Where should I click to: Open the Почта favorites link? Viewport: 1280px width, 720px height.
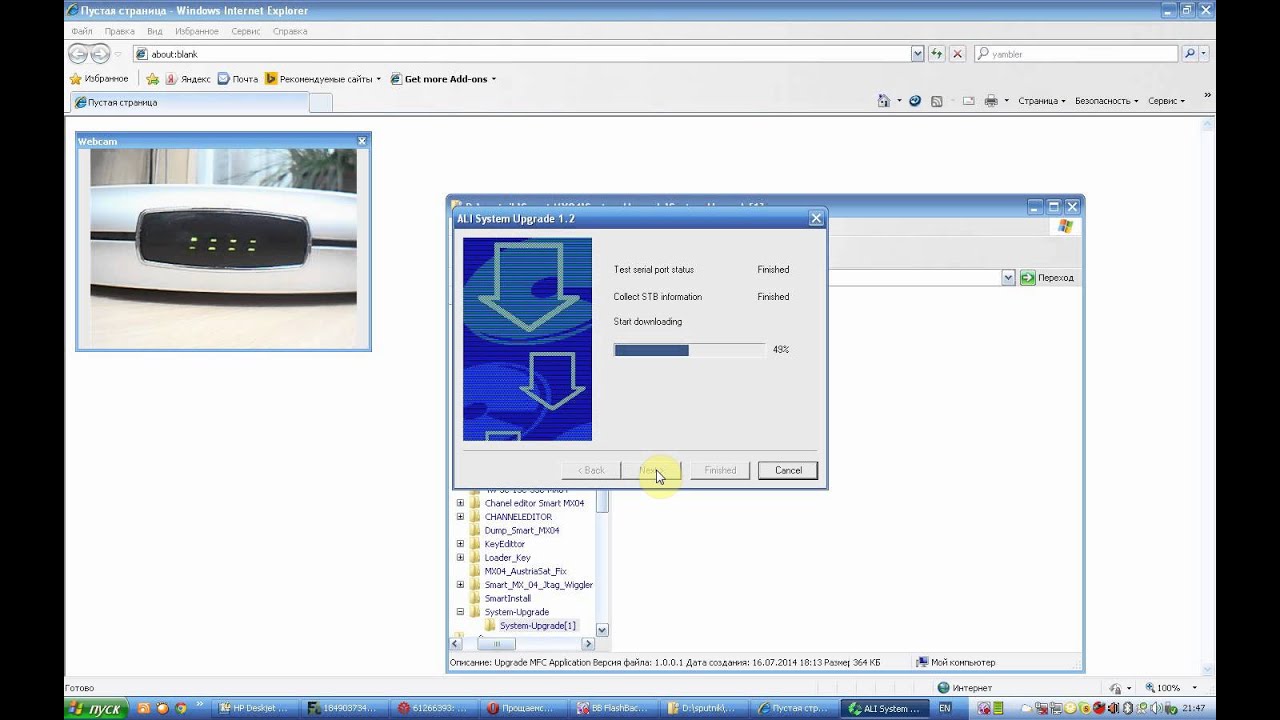point(237,79)
